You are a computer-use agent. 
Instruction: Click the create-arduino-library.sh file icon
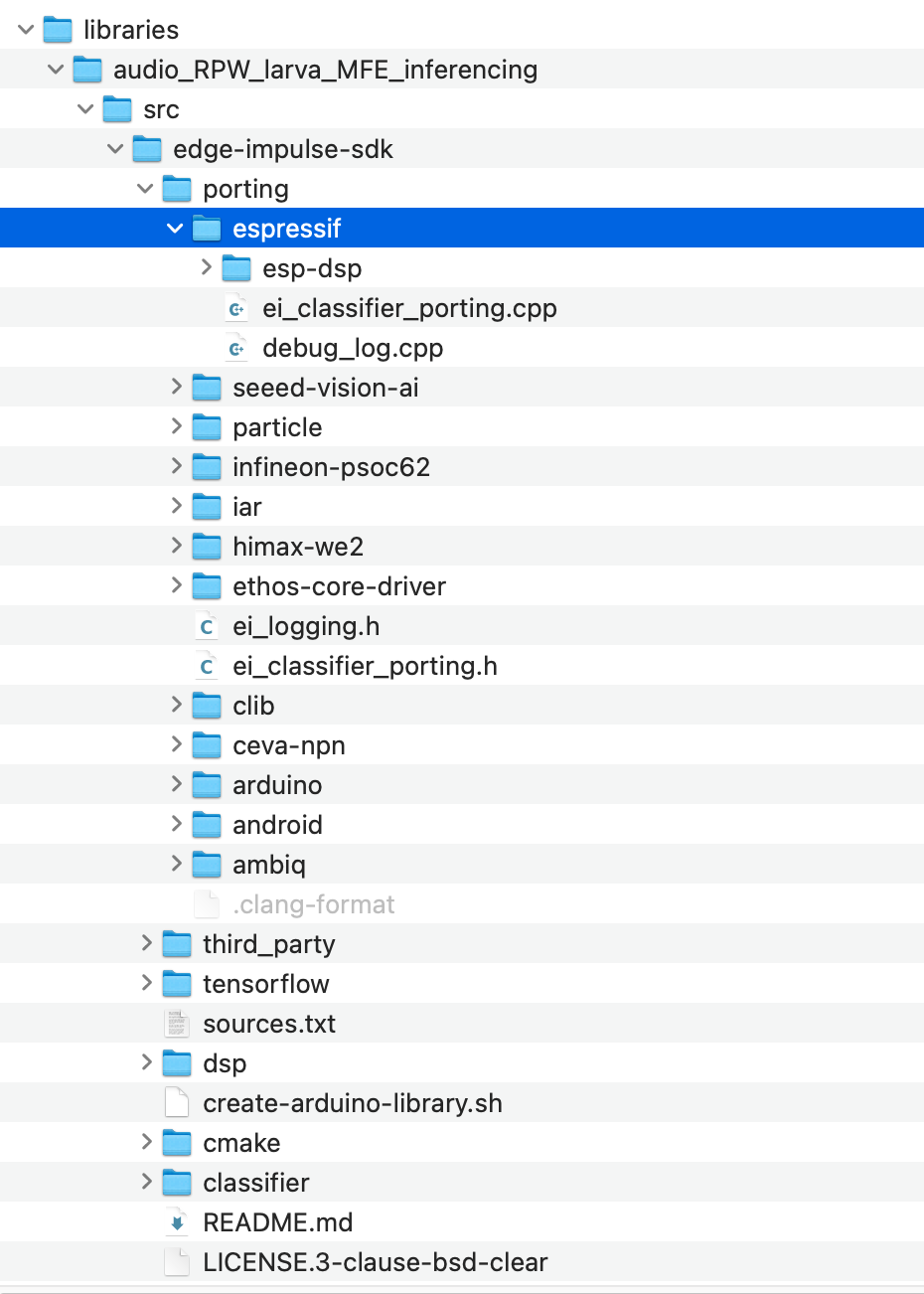[177, 1103]
